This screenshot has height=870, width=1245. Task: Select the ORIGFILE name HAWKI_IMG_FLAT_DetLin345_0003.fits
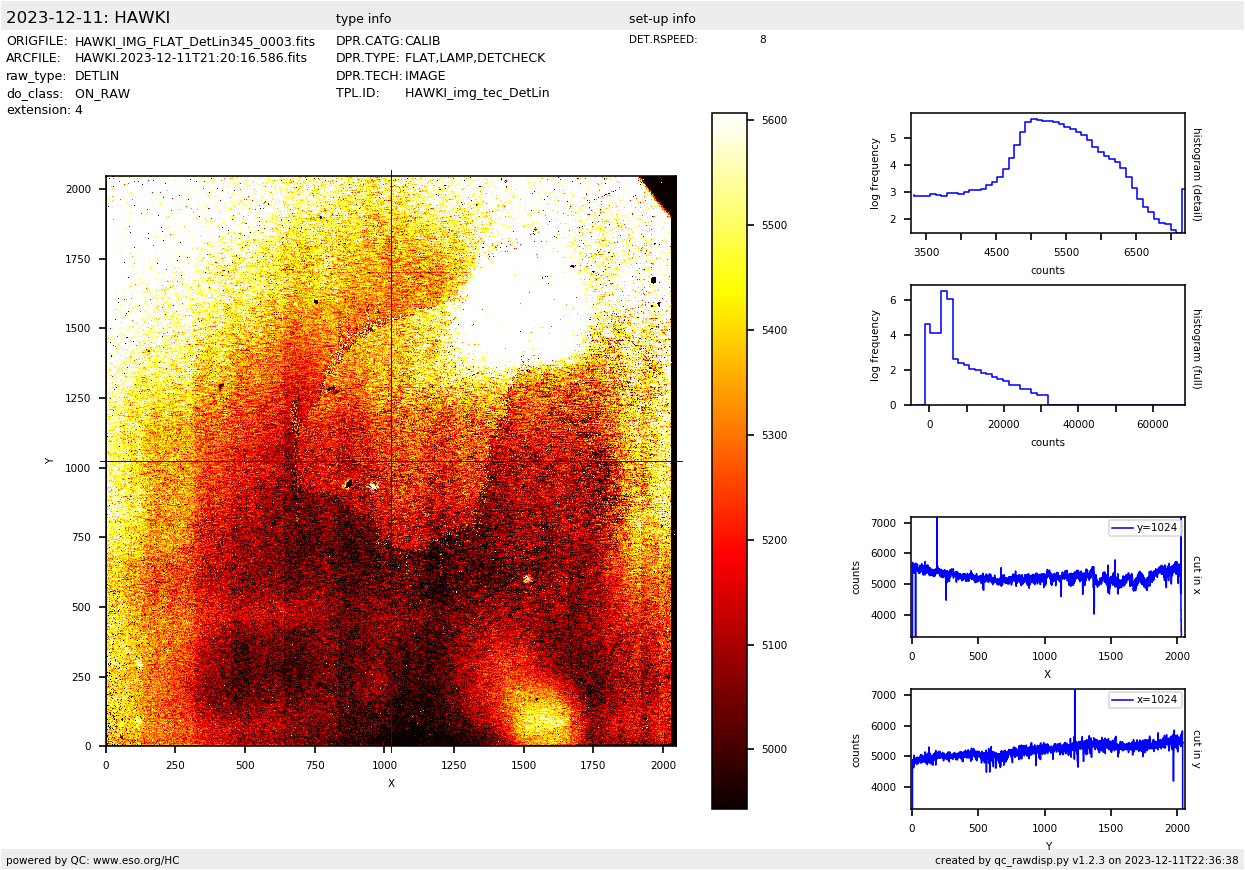(194, 42)
